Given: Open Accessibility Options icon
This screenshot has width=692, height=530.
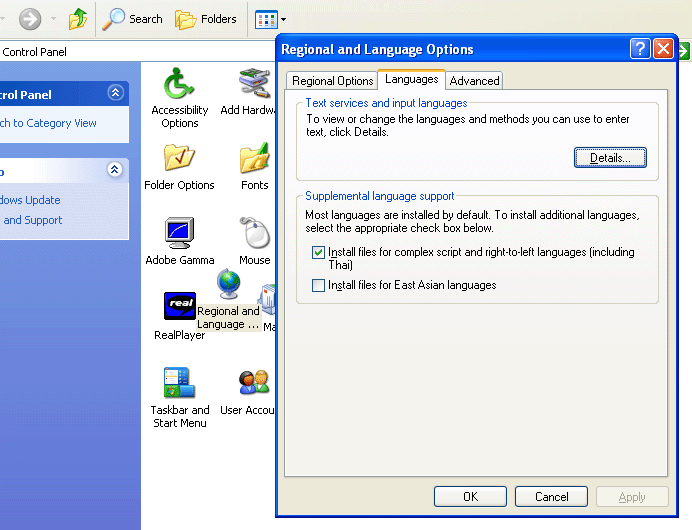Looking at the screenshot, I should click(x=180, y=86).
